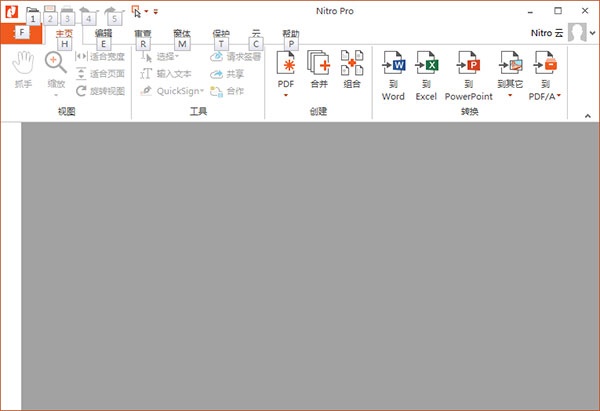Click the 共享 share button

(227, 73)
